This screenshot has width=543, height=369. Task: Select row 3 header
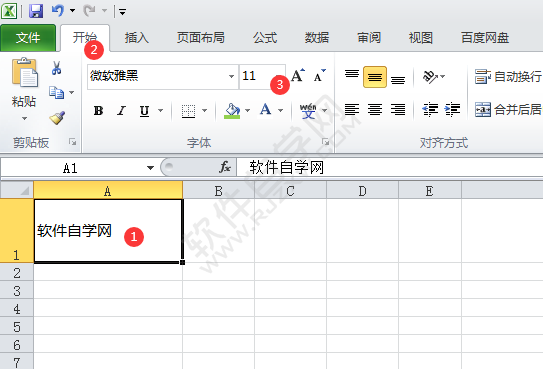point(17,290)
